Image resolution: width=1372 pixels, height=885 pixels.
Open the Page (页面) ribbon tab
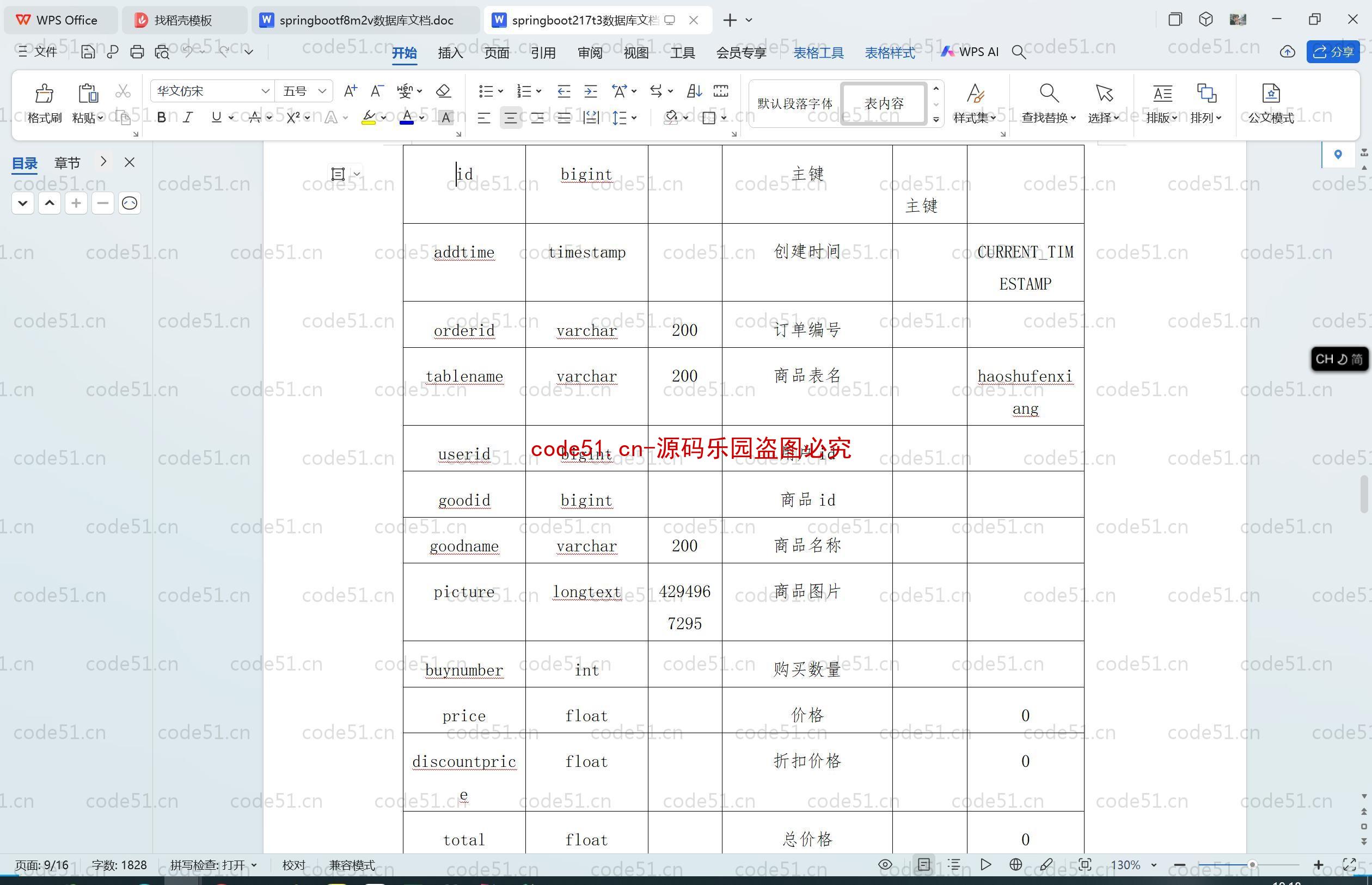497,53
